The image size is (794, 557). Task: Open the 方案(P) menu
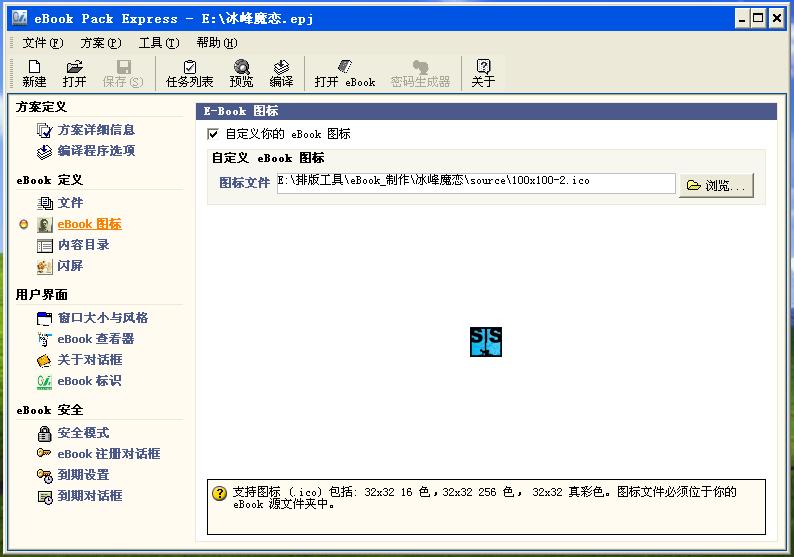(101, 43)
